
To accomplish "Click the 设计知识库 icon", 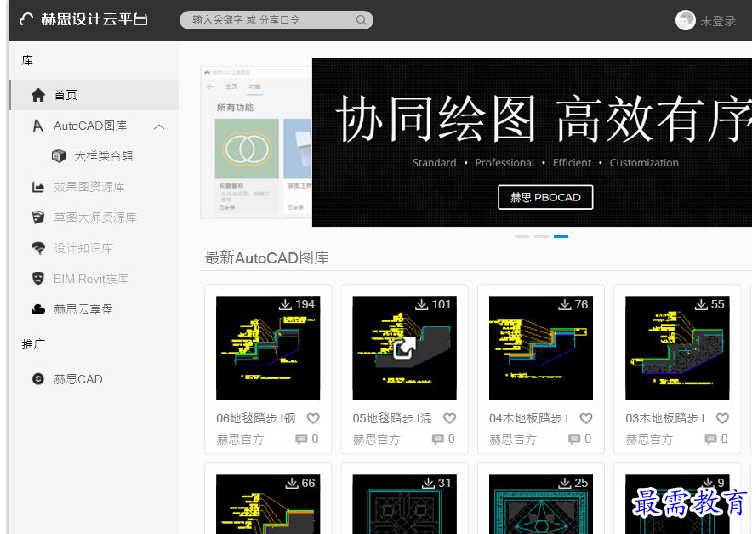I will 38,248.
